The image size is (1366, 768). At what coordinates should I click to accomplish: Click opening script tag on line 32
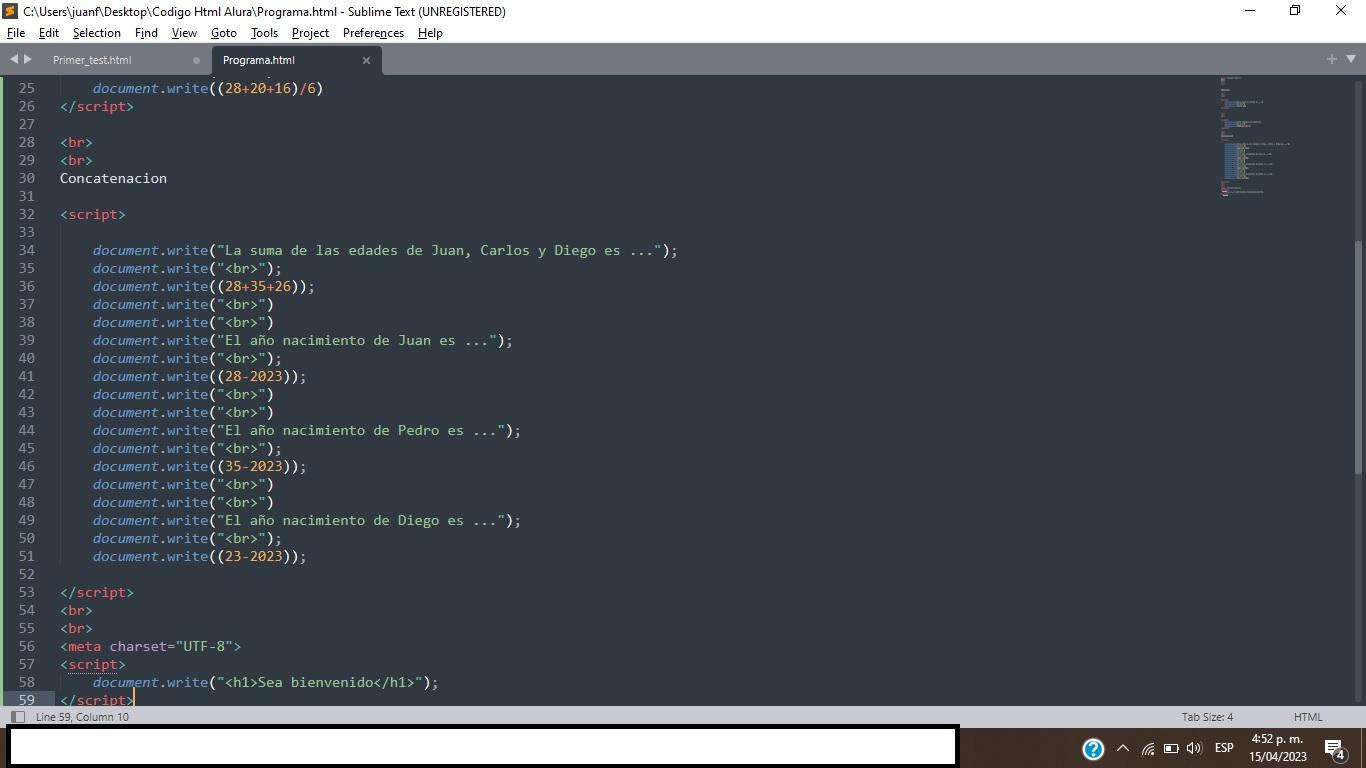(x=92, y=214)
